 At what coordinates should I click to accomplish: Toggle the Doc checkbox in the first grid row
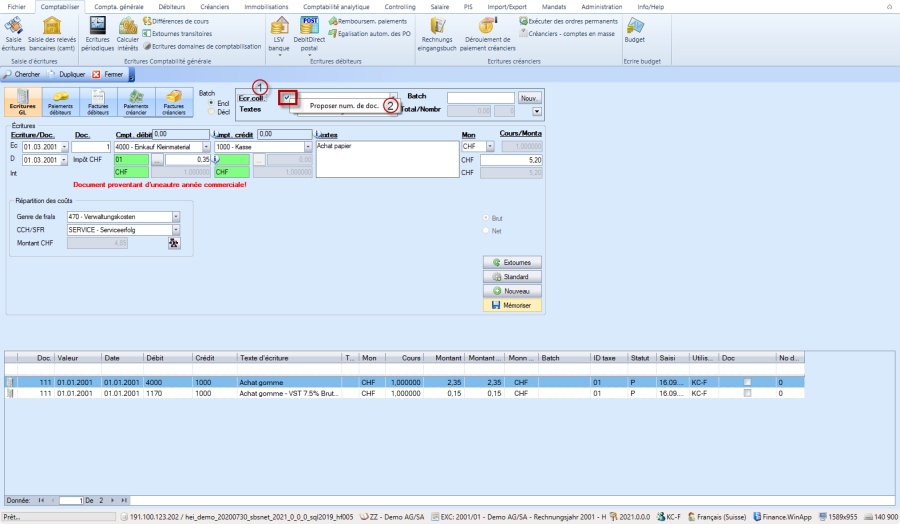[x=748, y=381]
